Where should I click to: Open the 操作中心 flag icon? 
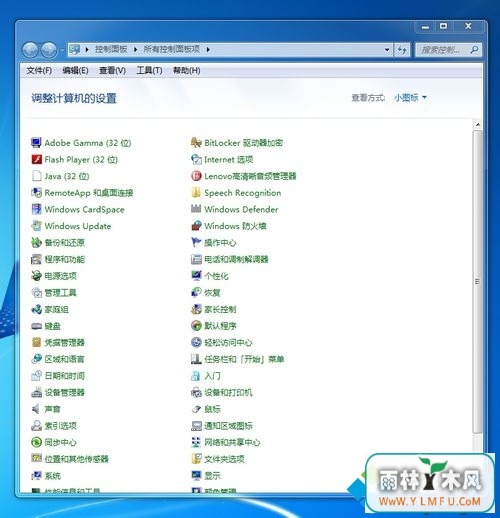tap(196, 243)
